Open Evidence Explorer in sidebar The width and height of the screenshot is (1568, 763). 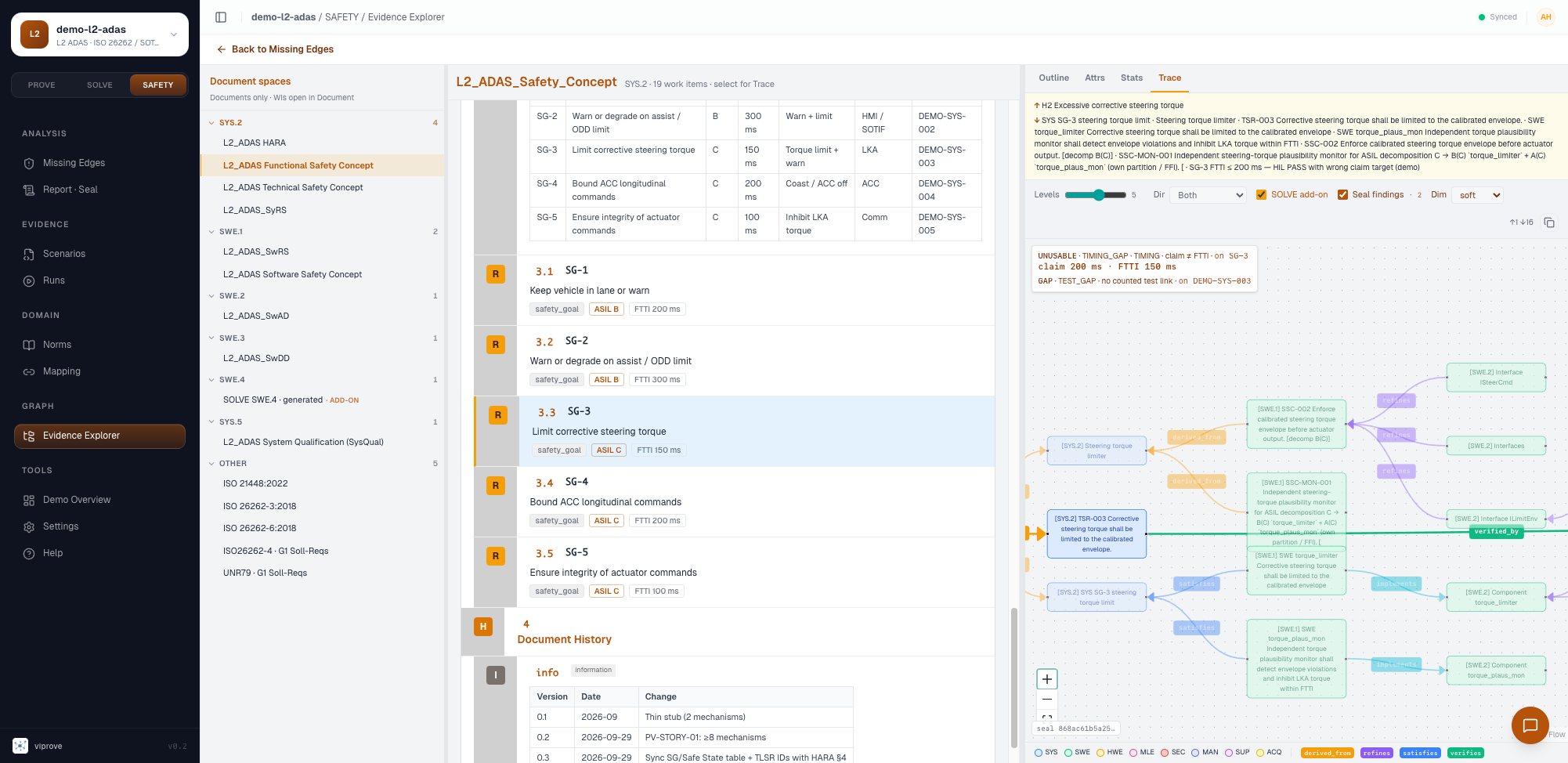coord(100,436)
